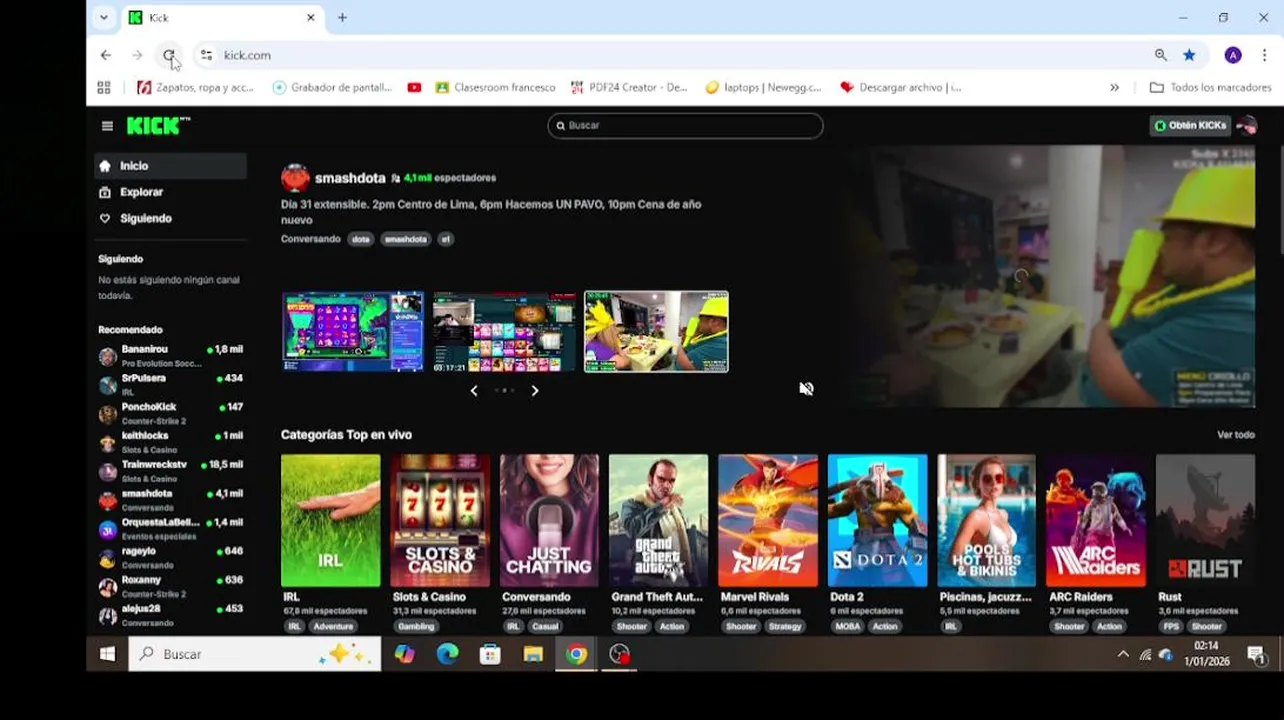Viewport: 1284px width, 720px height.
Task: Open File Explorer from taskbar
Action: pos(533,654)
